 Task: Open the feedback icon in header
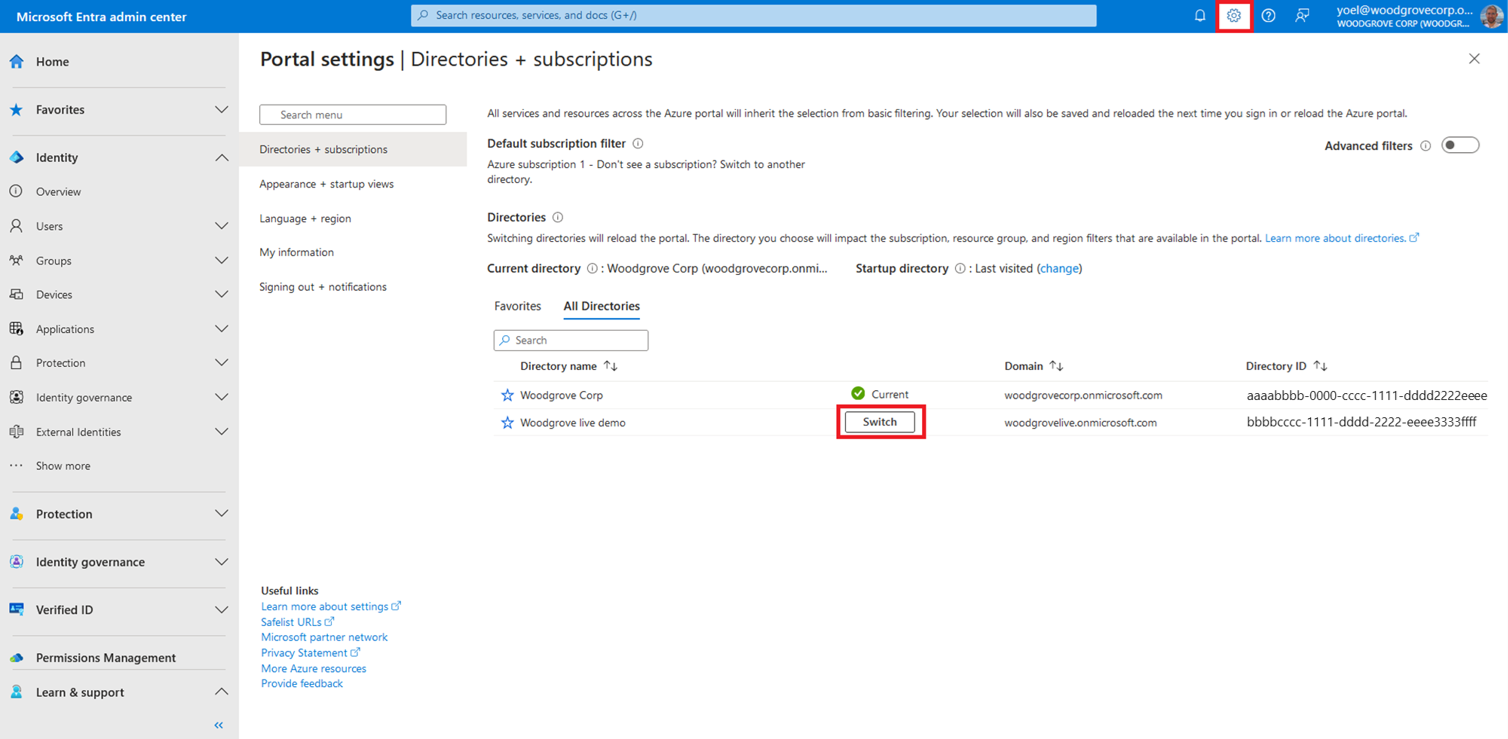[1302, 16]
